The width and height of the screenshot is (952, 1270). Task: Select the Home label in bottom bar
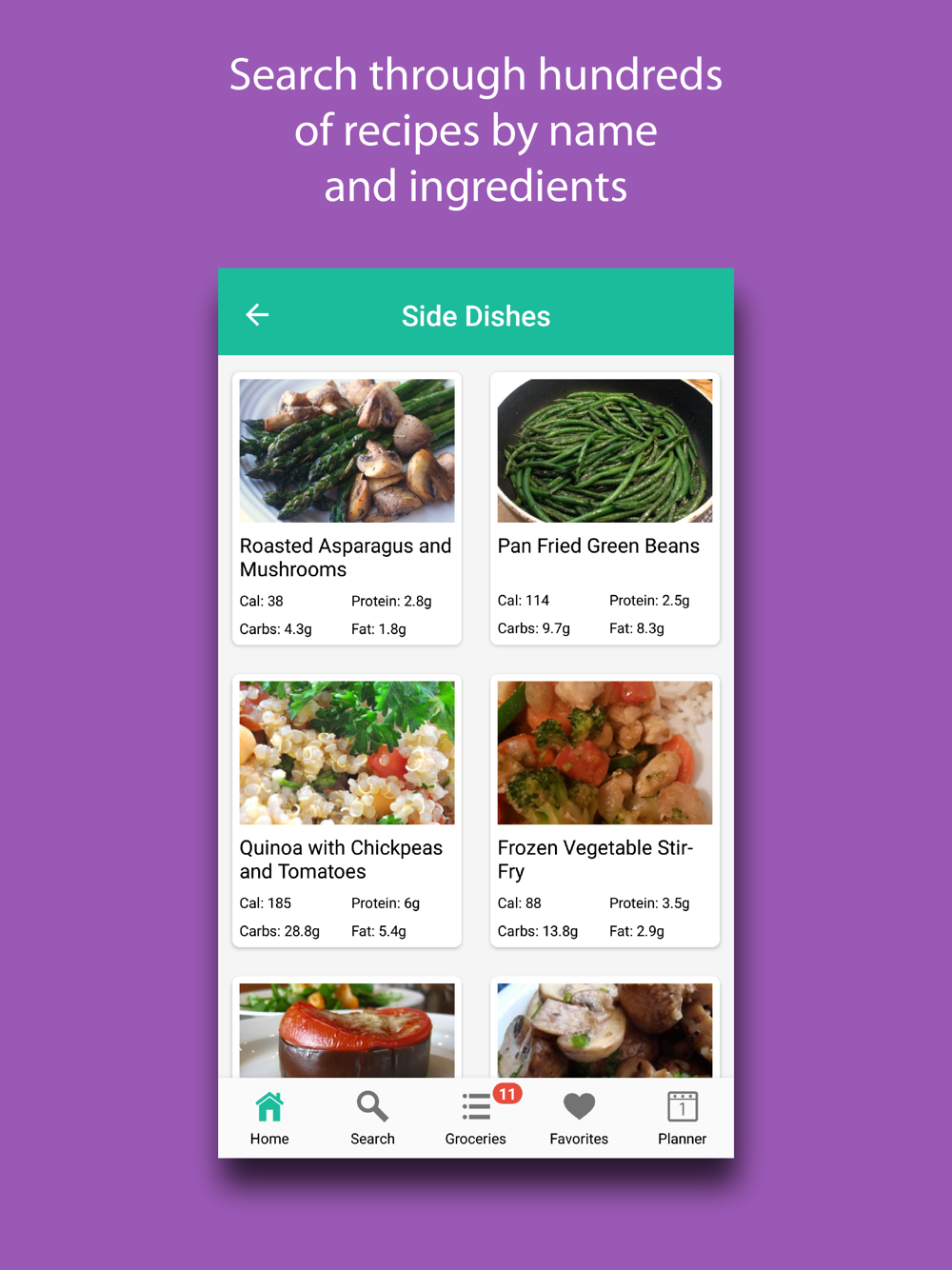269,1139
